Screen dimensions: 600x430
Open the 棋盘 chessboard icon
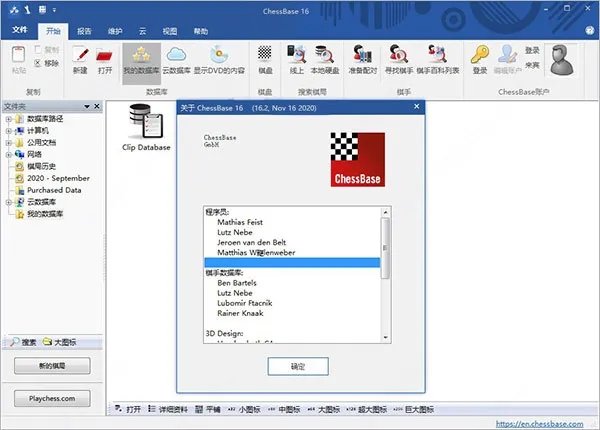click(x=265, y=56)
